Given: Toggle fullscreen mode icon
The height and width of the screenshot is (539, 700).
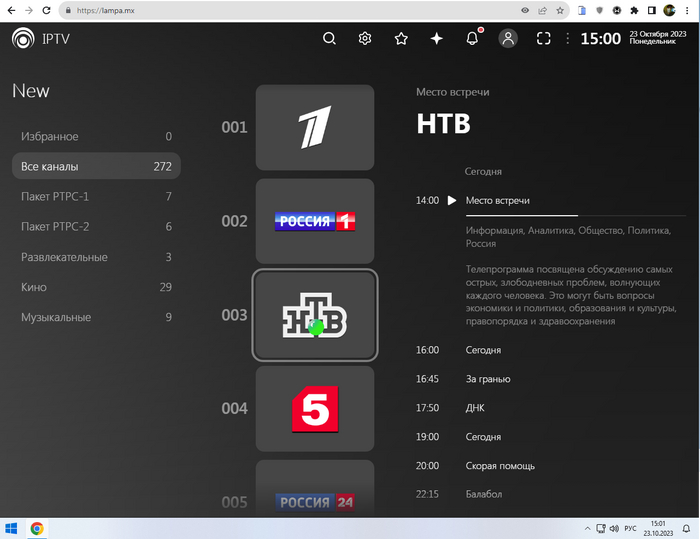Looking at the screenshot, I should coord(544,39).
